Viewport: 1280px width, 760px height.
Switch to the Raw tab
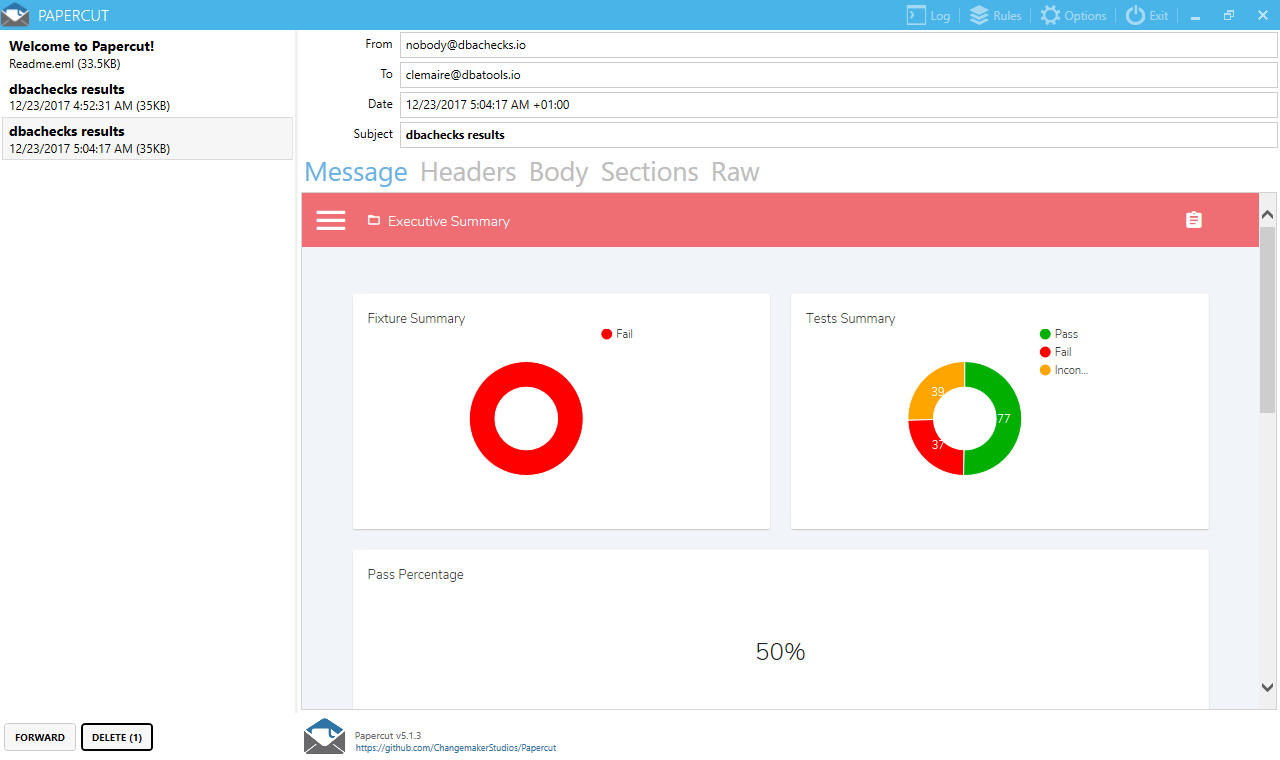tap(735, 172)
